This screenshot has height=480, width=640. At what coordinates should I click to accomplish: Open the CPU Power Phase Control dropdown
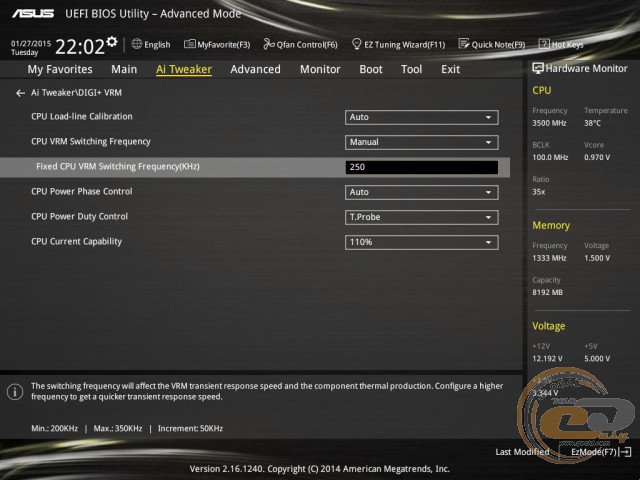[422, 192]
